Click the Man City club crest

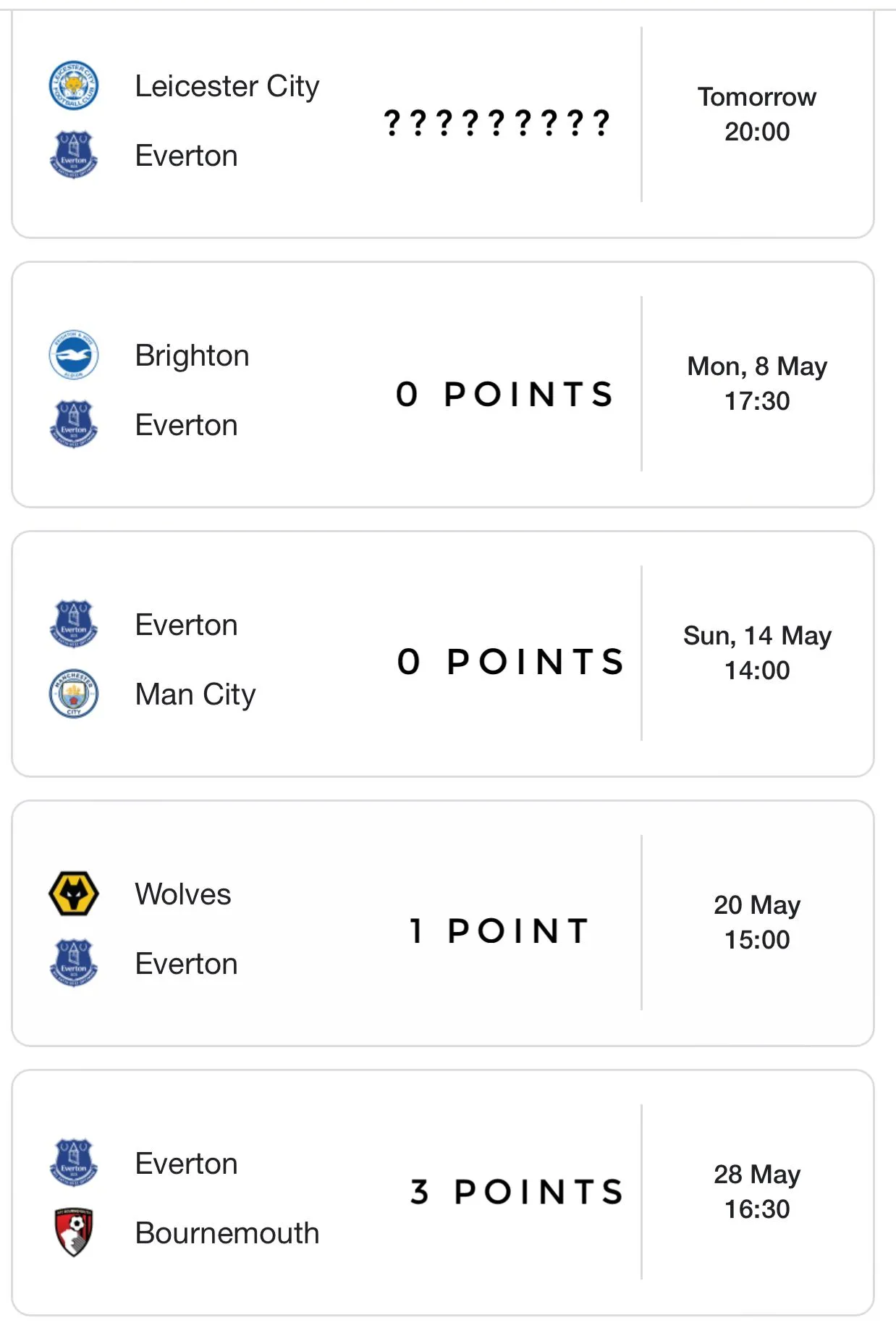73,694
